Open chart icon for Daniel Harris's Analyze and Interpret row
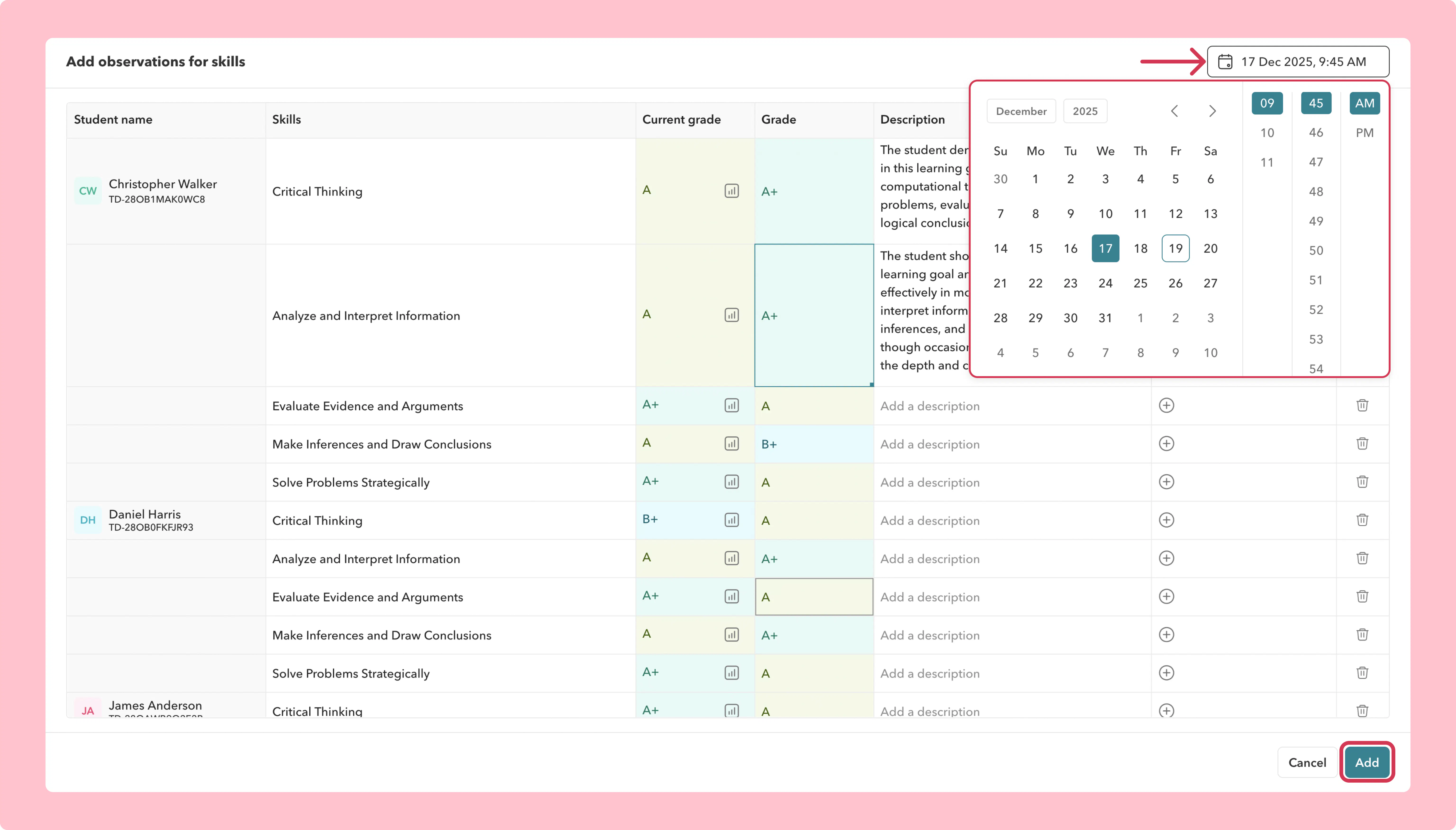The width and height of the screenshot is (1456, 830). pyautogui.click(x=732, y=558)
